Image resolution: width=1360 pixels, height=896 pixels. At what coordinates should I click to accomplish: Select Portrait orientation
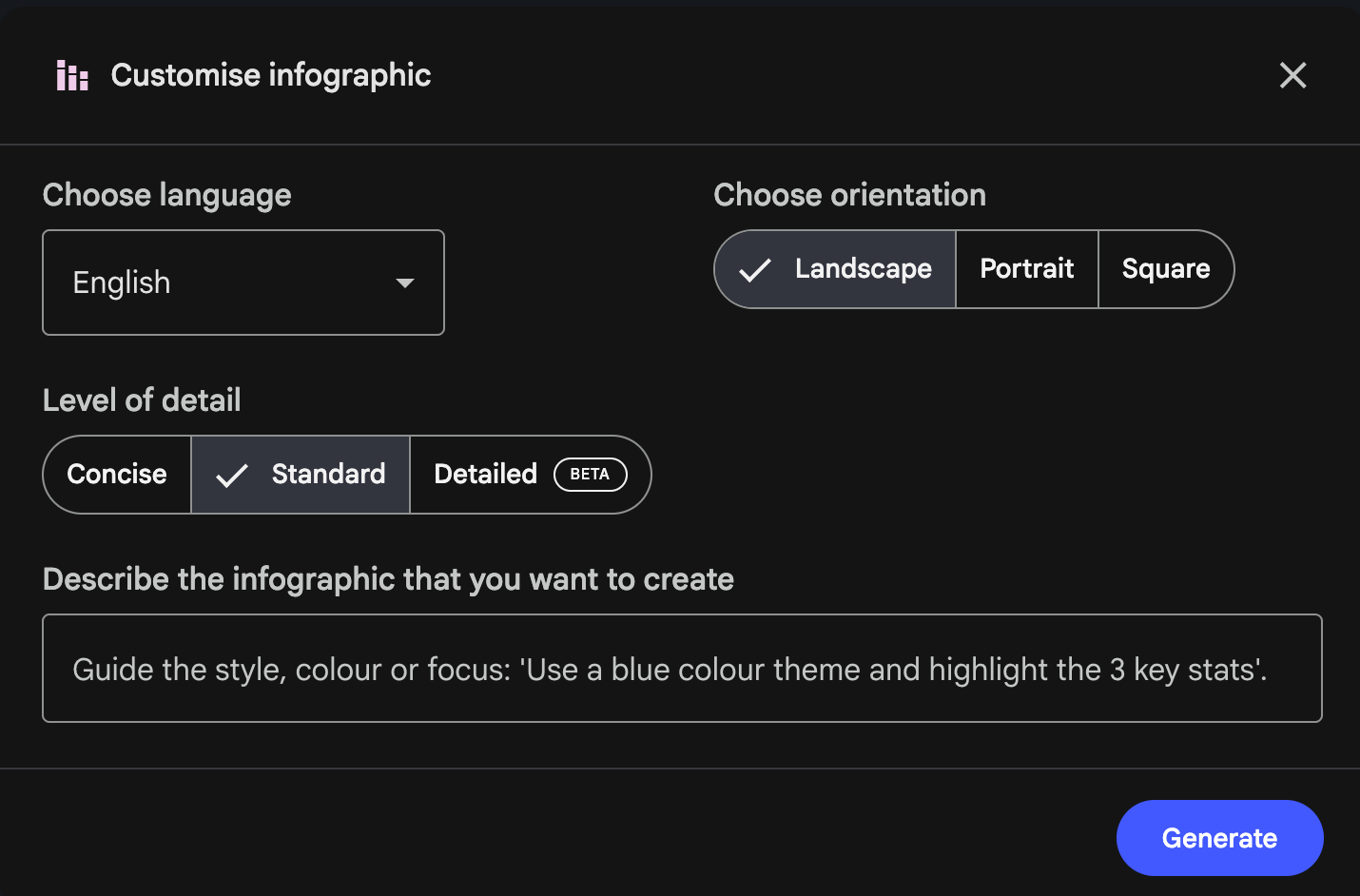tap(1026, 269)
